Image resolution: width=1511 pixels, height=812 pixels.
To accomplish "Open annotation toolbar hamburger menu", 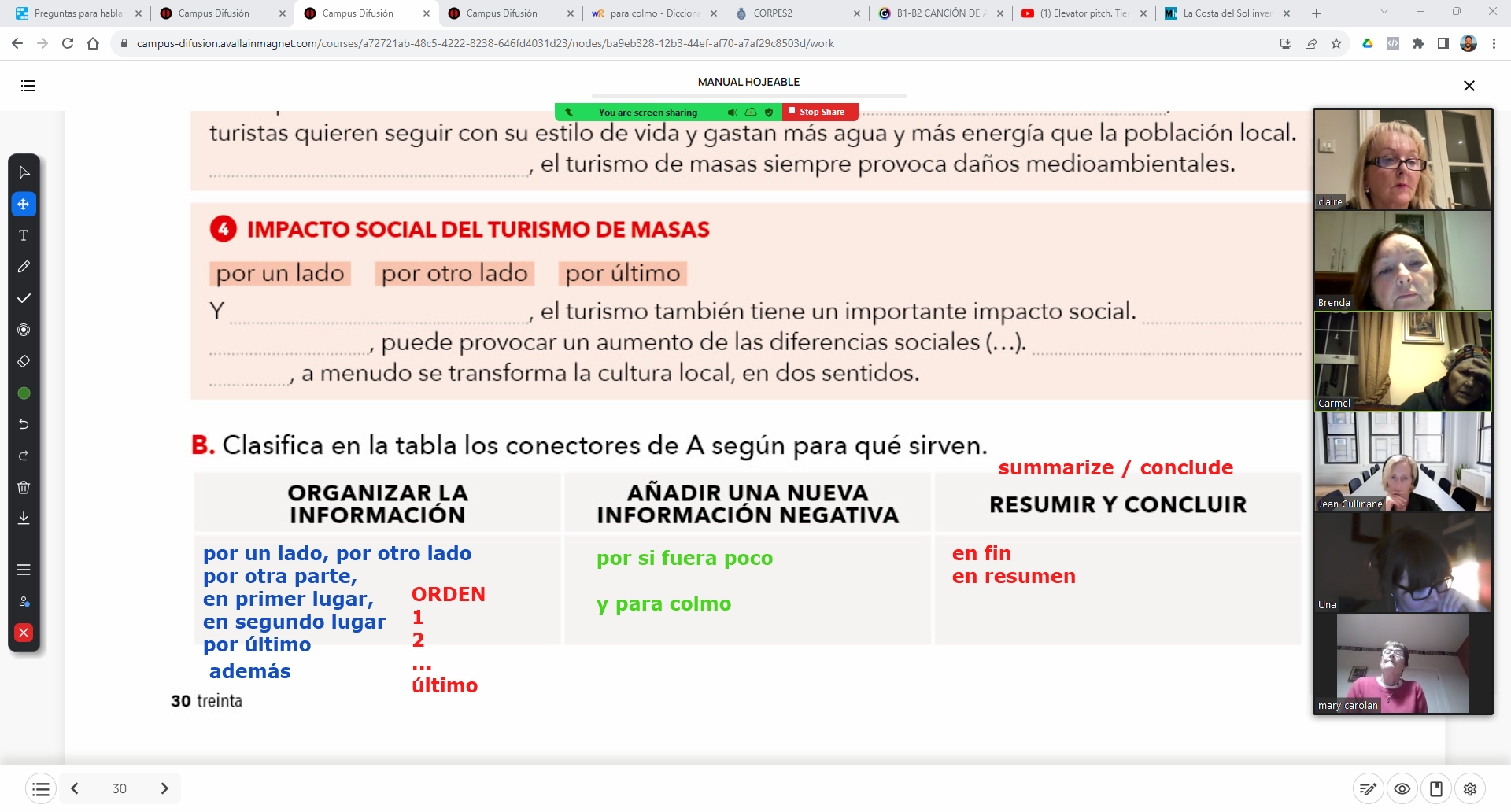I will coord(24,570).
